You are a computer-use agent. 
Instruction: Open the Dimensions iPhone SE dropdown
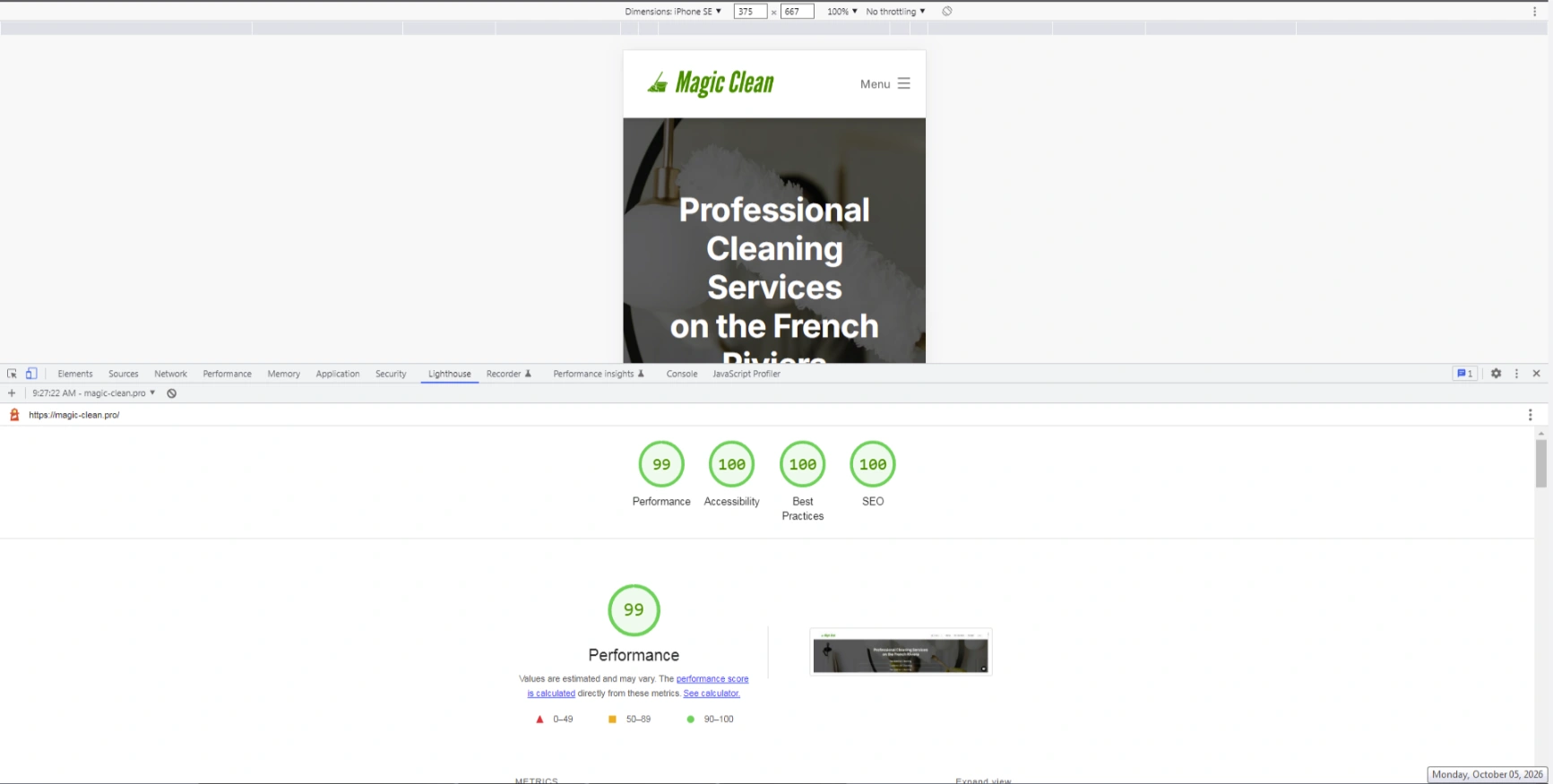pos(673,12)
